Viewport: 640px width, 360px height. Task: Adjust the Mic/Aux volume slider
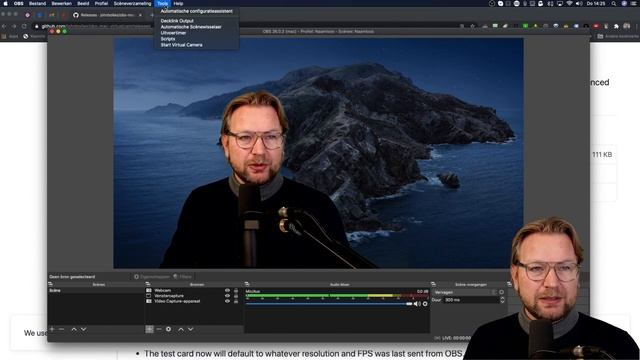point(329,304)
